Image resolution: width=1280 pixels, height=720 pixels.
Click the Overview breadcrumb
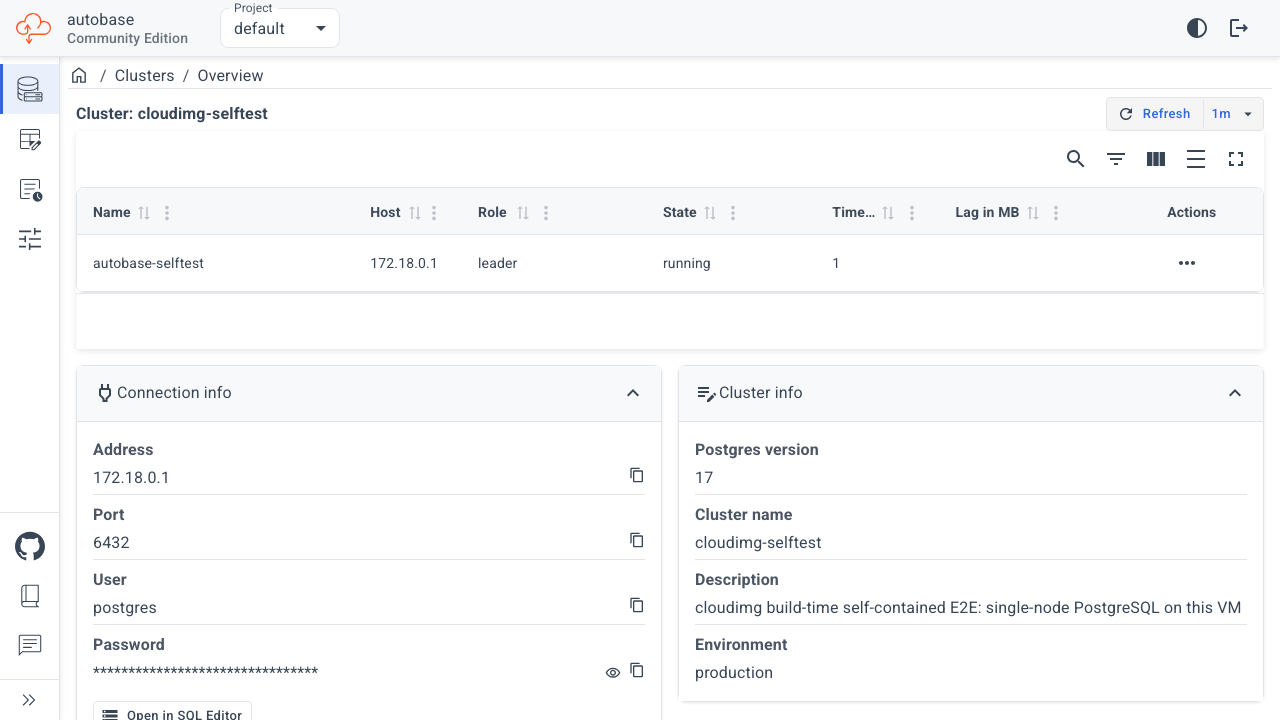tap(230, 76)
